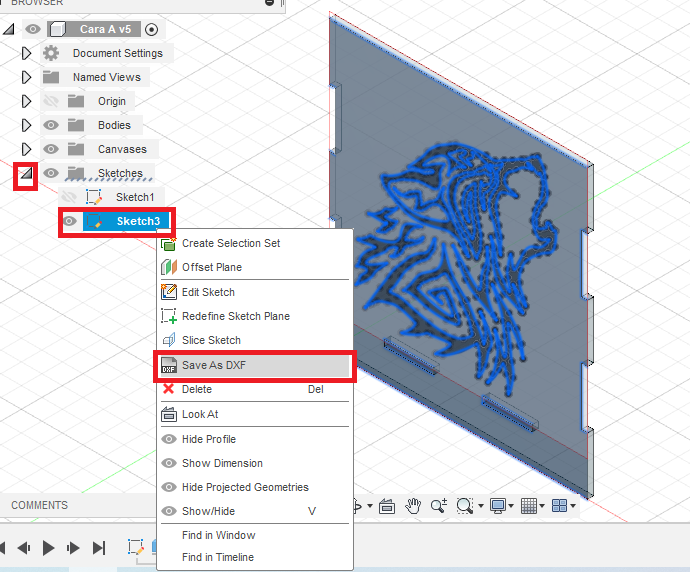Click Slice Sketch option

[255, 340]
